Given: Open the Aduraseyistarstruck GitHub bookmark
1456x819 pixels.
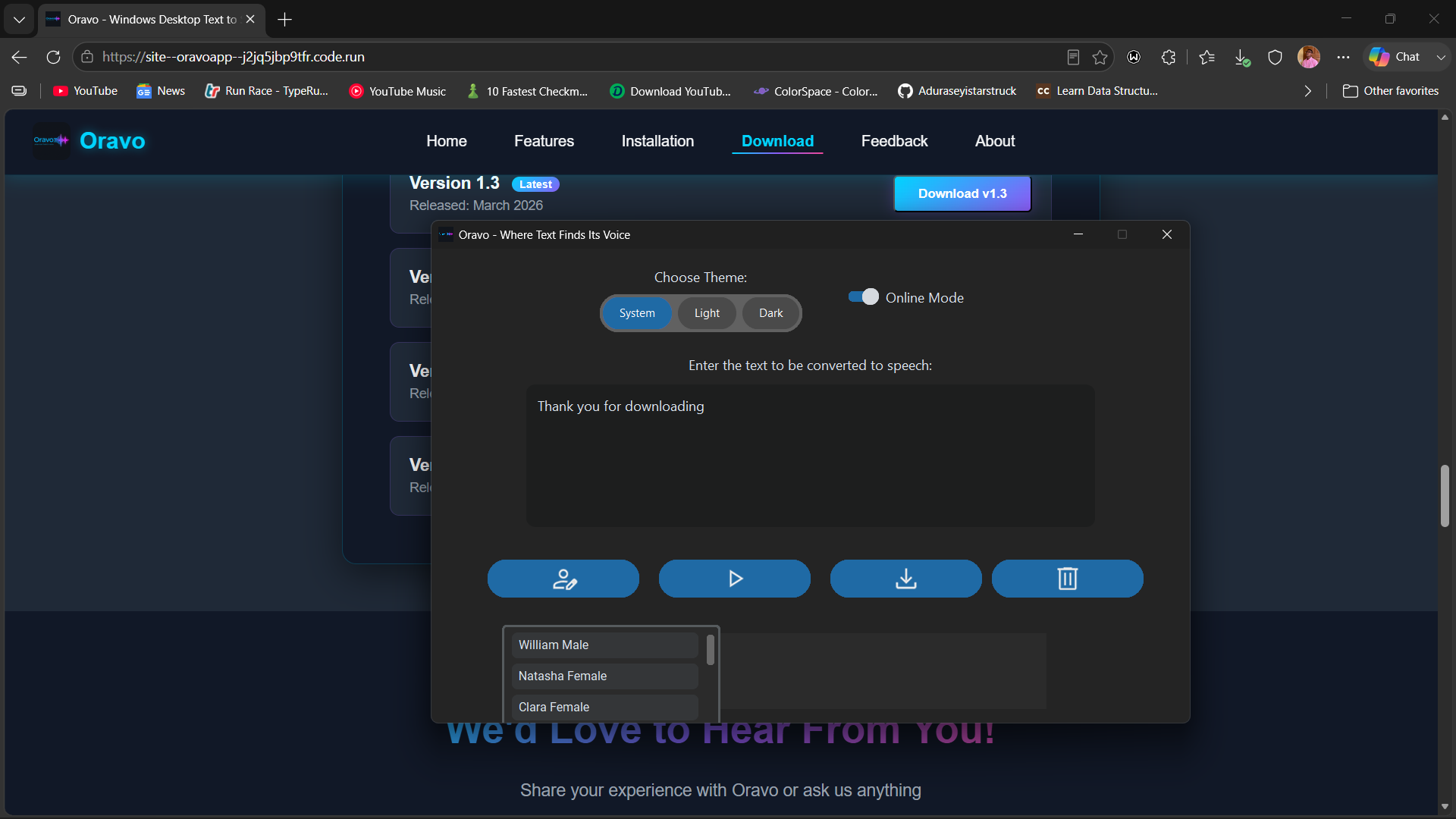Looking at the screenshot, I should pyautogui.click(x=957, y=91).
